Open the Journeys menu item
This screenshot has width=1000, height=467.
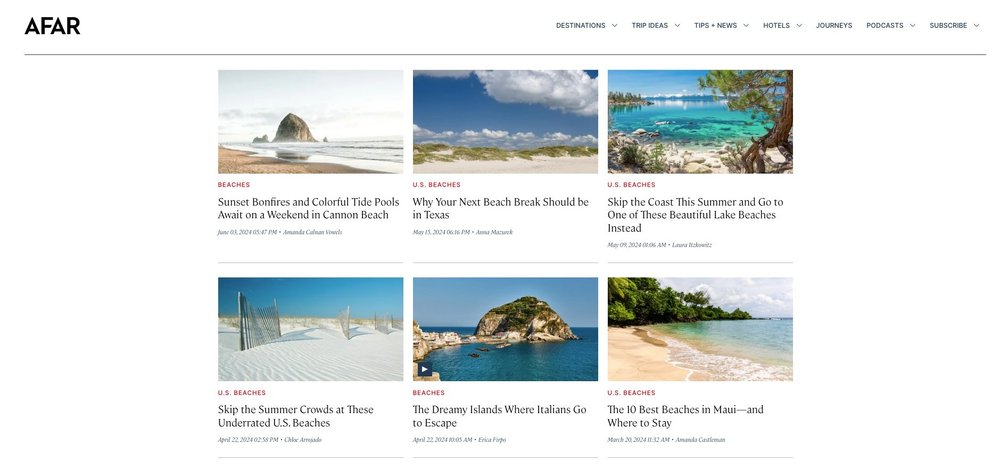point(834,26)
